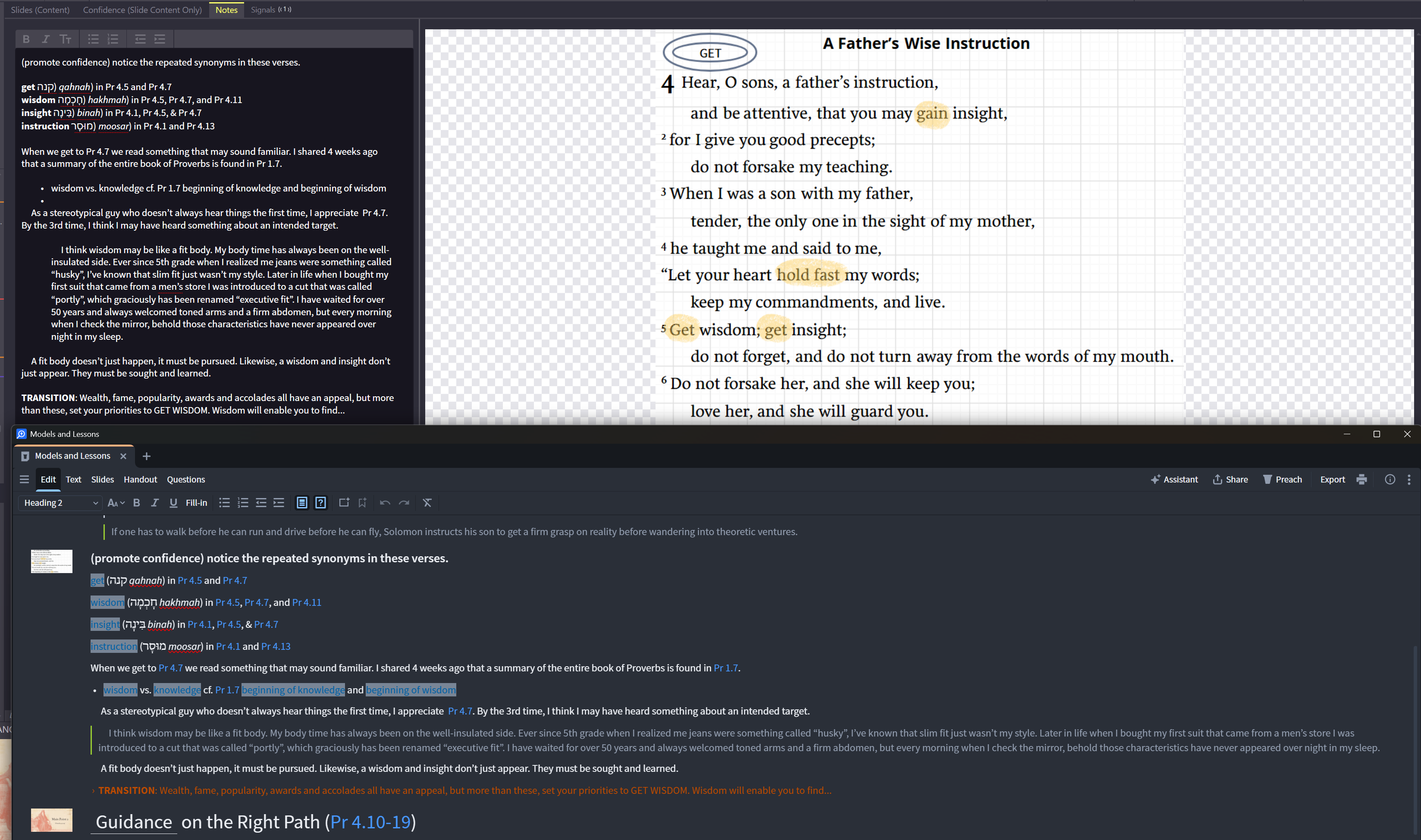Expand the font size Aa dropdown
1421x840 pixels.
tap(116, 503)
